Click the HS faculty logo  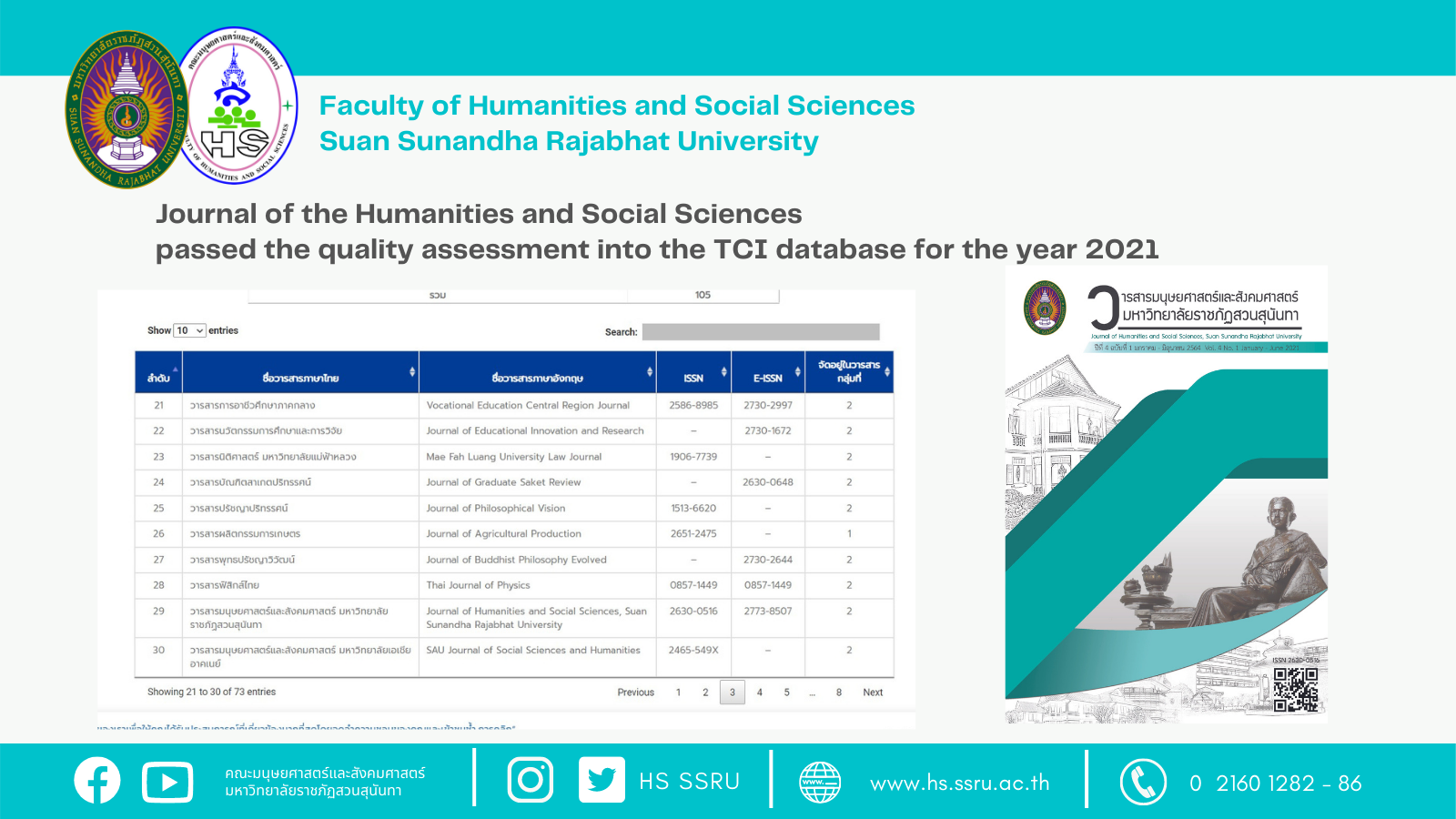pos(238,106)
